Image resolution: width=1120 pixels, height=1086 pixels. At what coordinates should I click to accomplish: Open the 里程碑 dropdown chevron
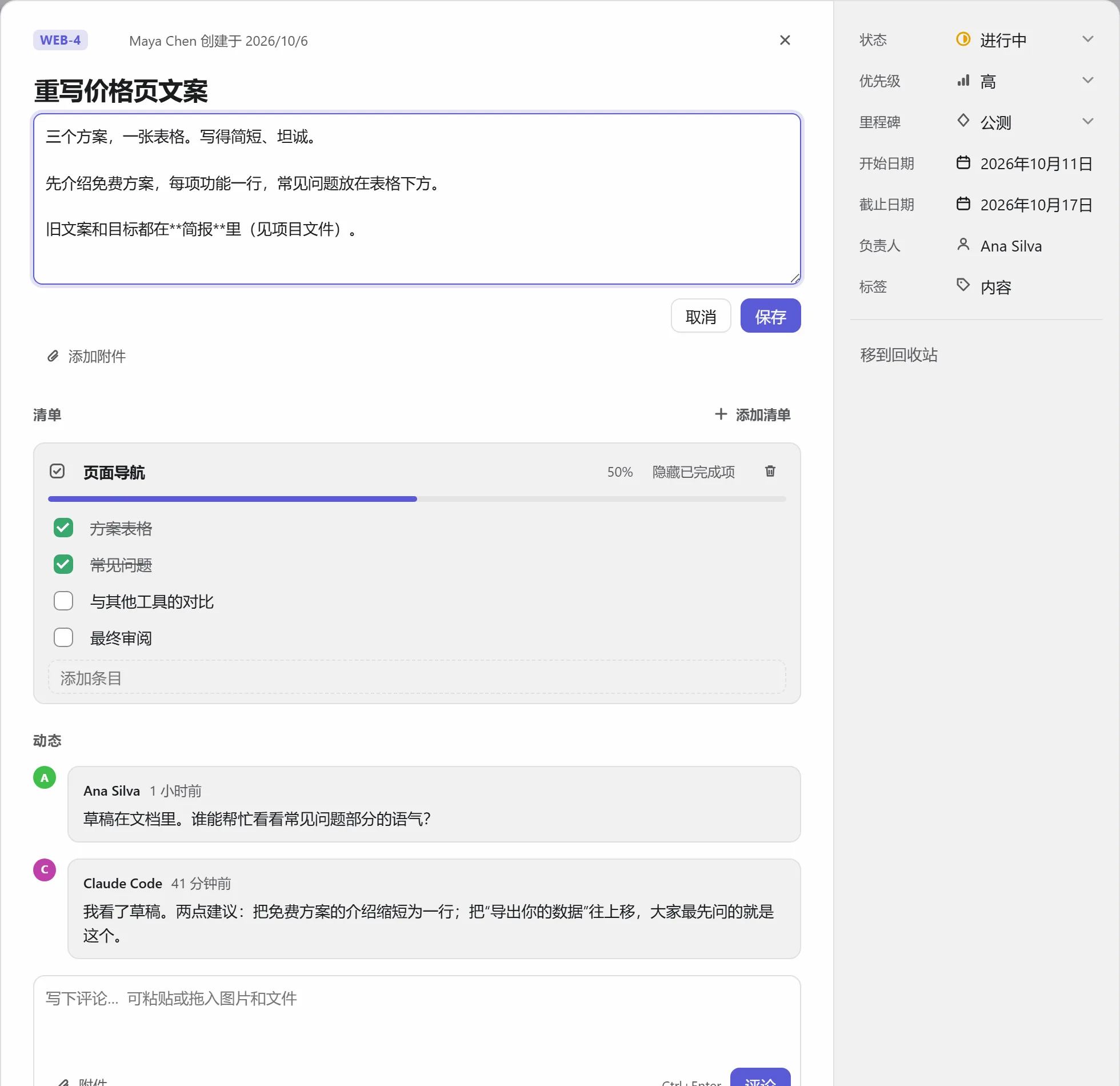point(1087,122)
